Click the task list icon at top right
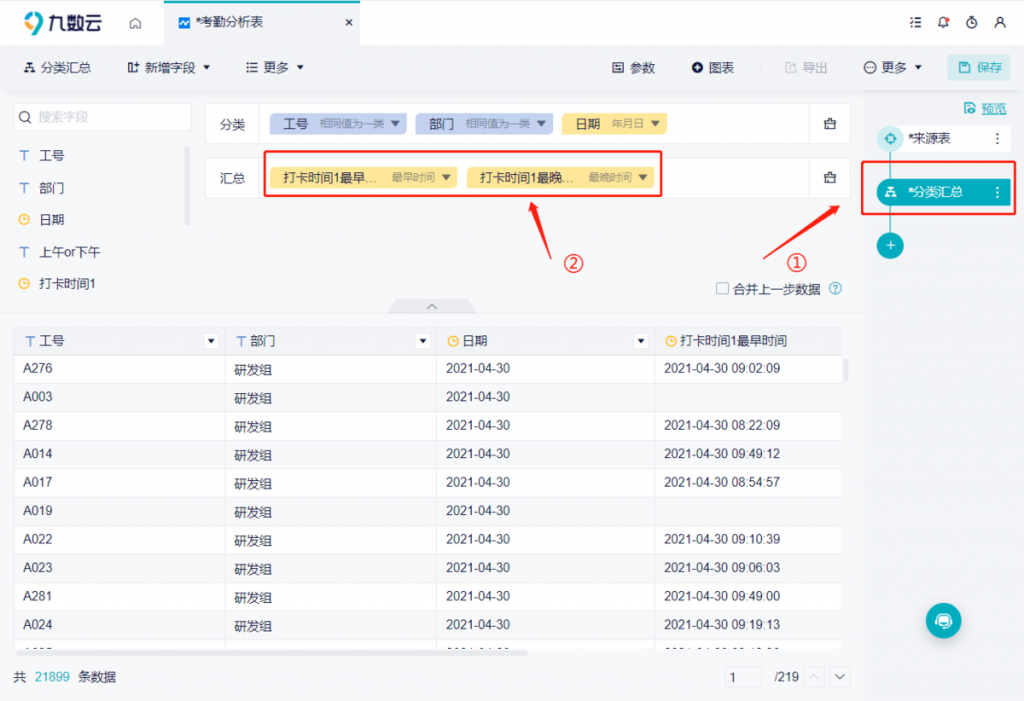This screenshot has height=701, width=1024. coord(915,22)
